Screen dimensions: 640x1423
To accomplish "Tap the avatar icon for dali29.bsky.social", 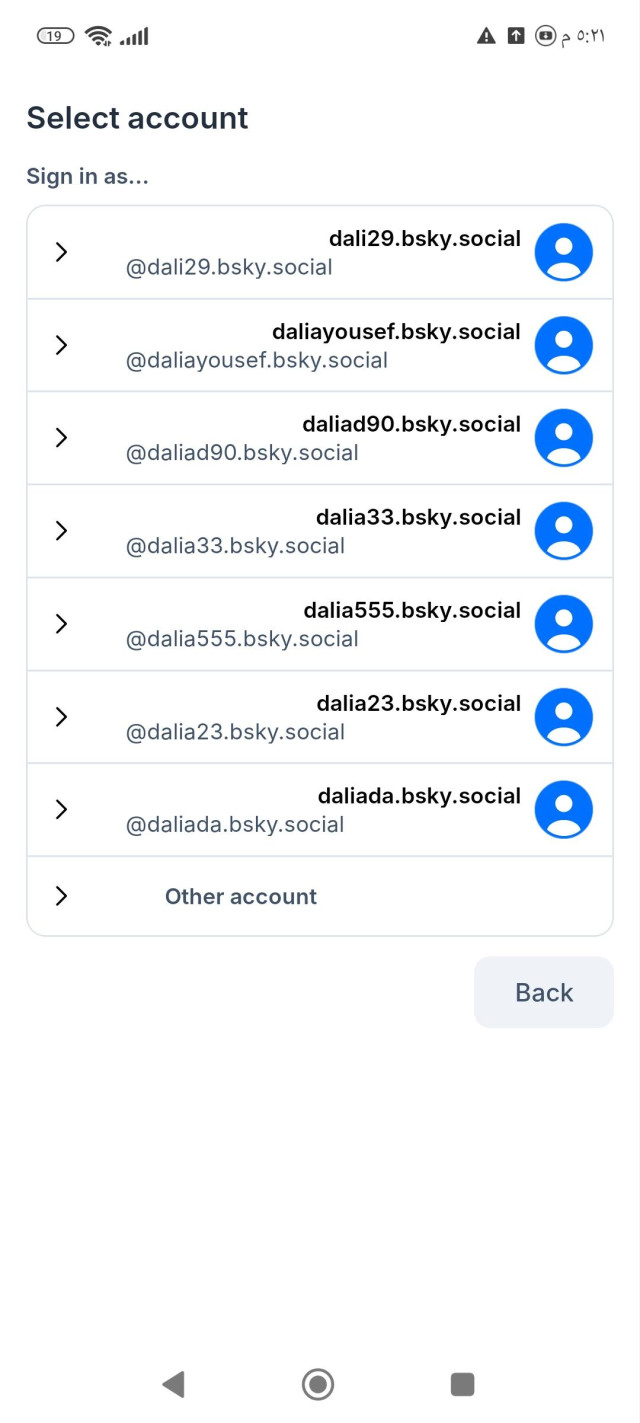I will coord(564,252).
